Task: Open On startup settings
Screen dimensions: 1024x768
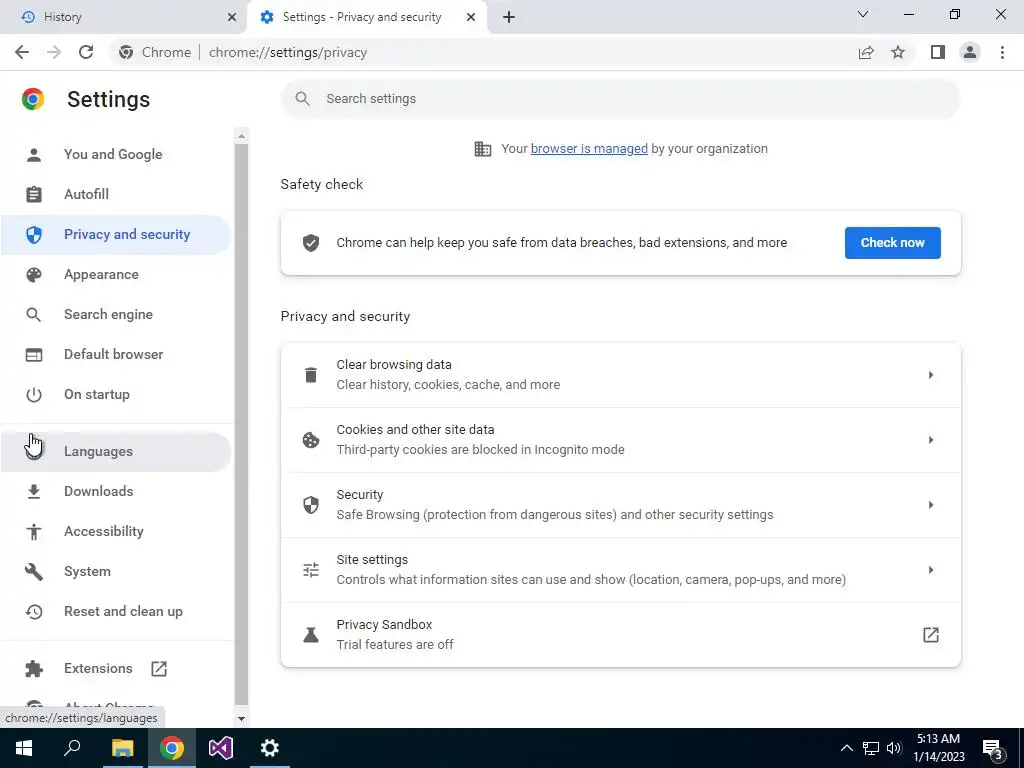Action: coord(115,394)
